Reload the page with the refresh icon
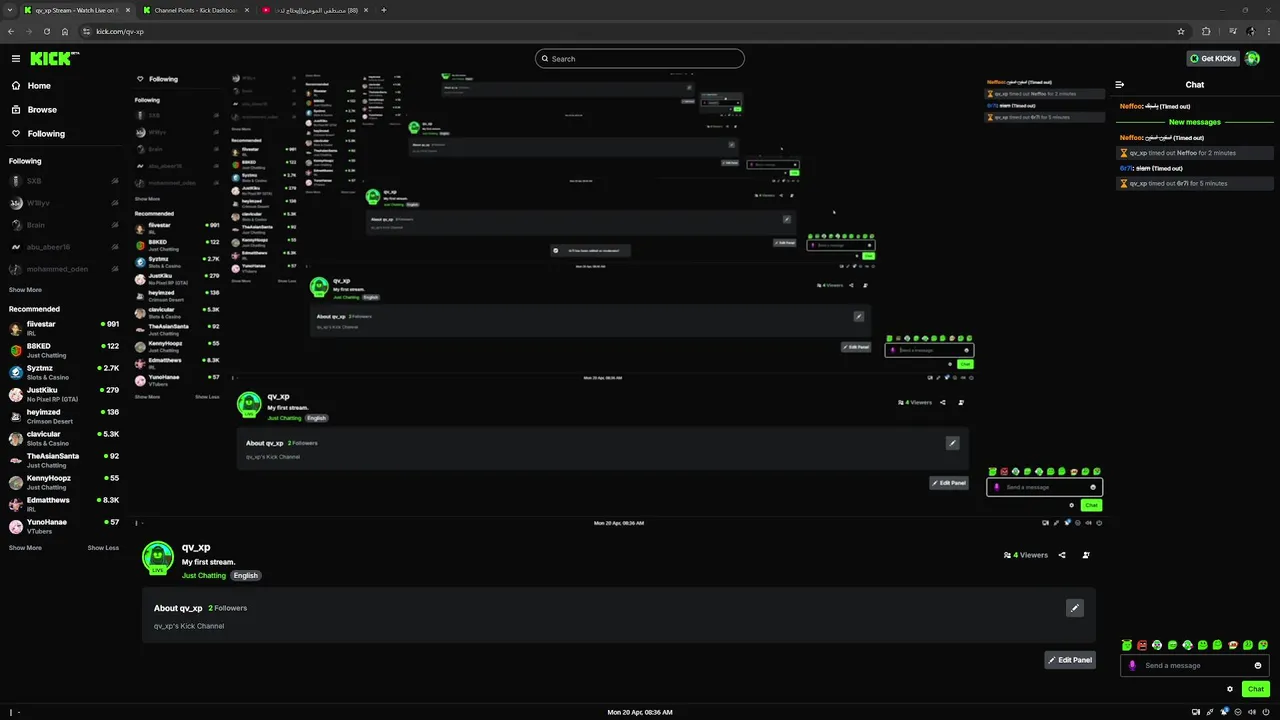This screenshot has height=720, width=1280. [47, 31]
